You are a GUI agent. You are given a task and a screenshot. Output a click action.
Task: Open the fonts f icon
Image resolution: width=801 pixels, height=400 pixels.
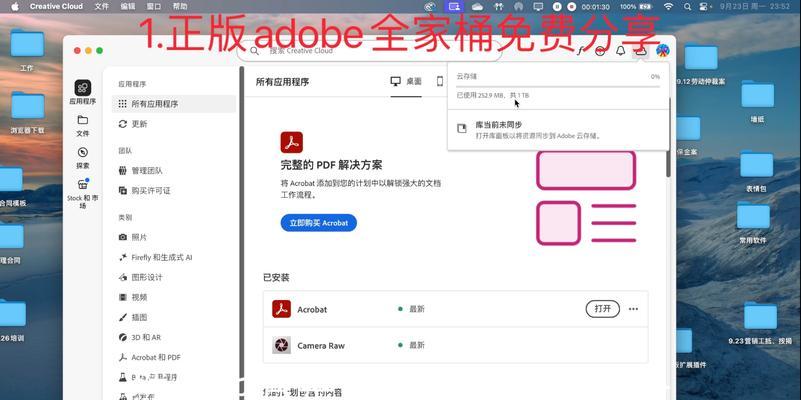[x=580, y=51]
